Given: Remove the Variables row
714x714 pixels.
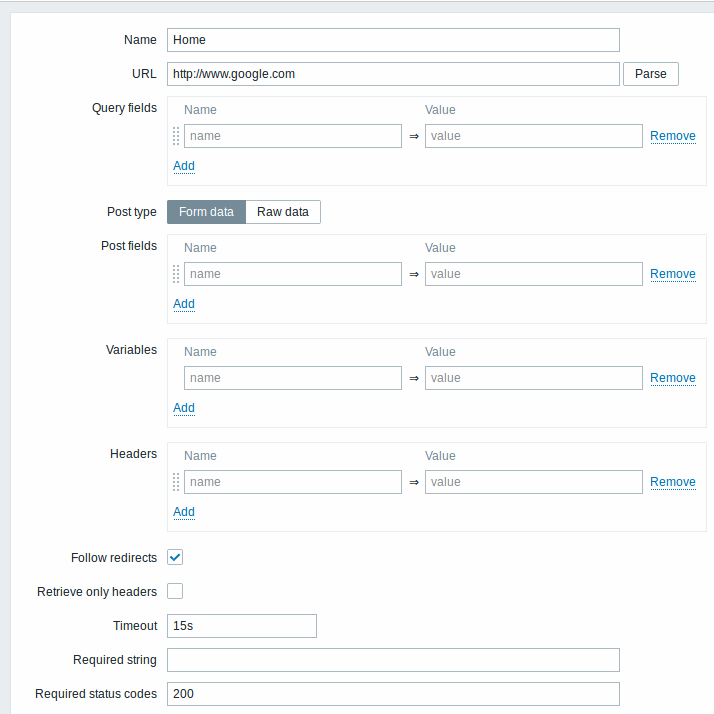Looking at the screenshot, I should coord(673,378).
